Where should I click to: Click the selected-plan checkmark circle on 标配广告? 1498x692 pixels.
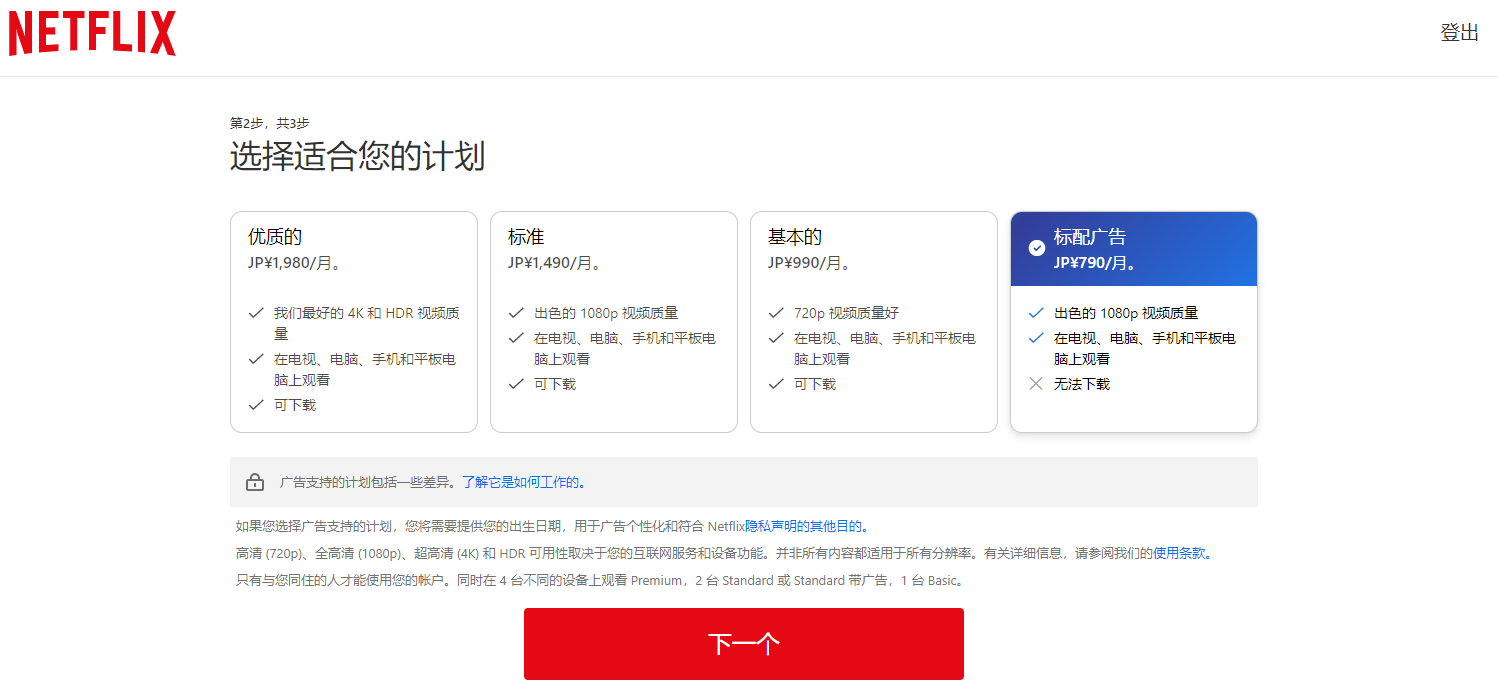[1037, 248]
